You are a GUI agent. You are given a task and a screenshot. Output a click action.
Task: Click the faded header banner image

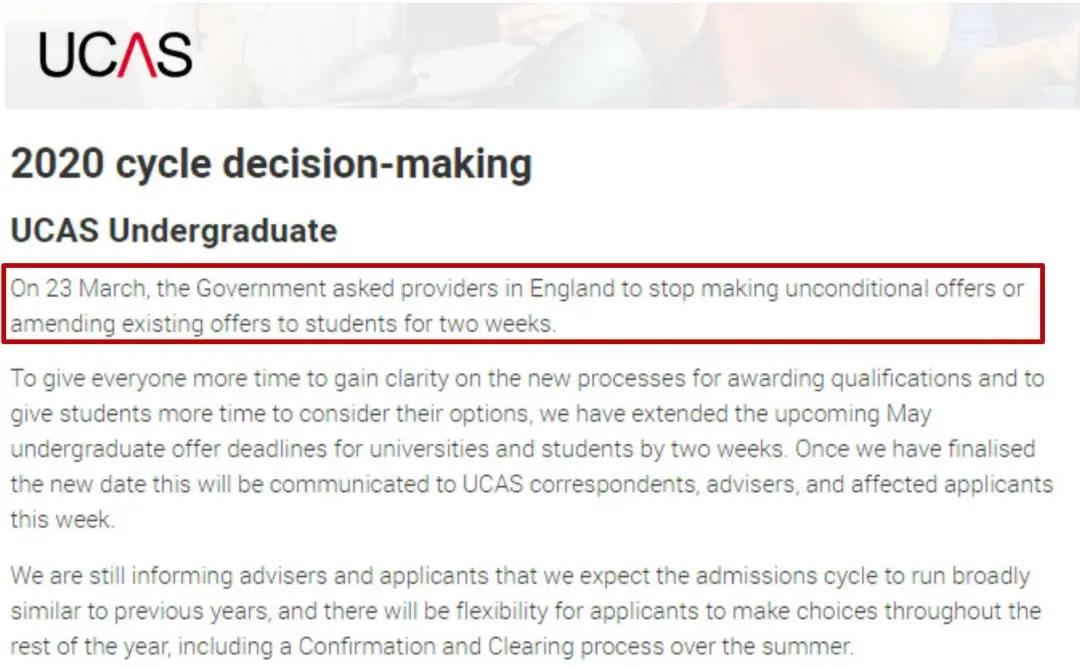click(640, 54)
